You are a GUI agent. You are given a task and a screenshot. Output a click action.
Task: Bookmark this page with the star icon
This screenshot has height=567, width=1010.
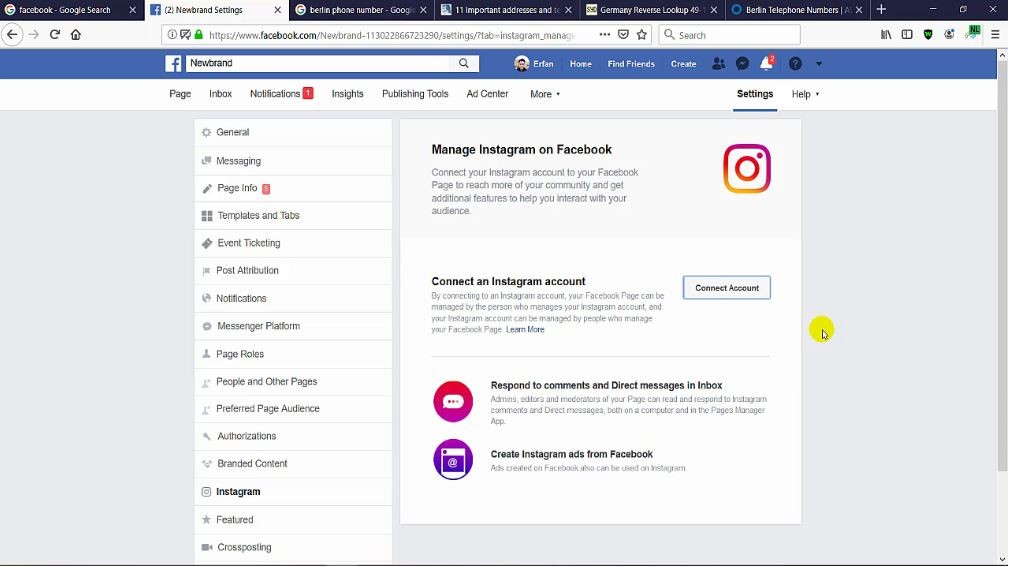click(x=642, y=34)
